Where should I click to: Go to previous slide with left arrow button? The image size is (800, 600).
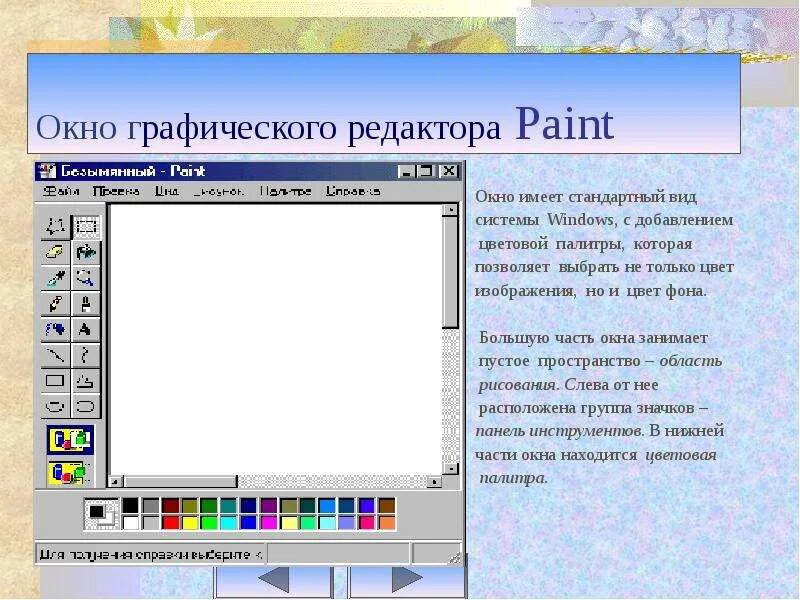[274, 580]
